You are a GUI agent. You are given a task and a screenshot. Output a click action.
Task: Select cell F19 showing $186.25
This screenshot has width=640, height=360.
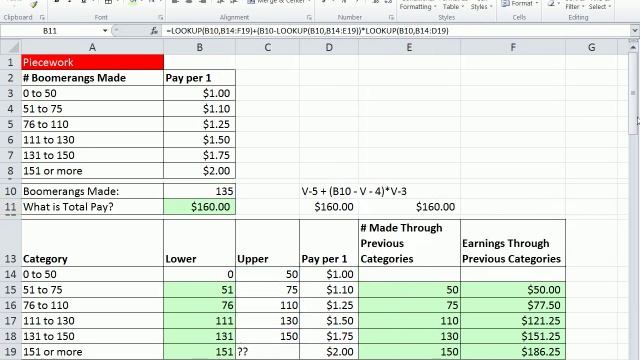pyautogui.click(x=513, y=352)
